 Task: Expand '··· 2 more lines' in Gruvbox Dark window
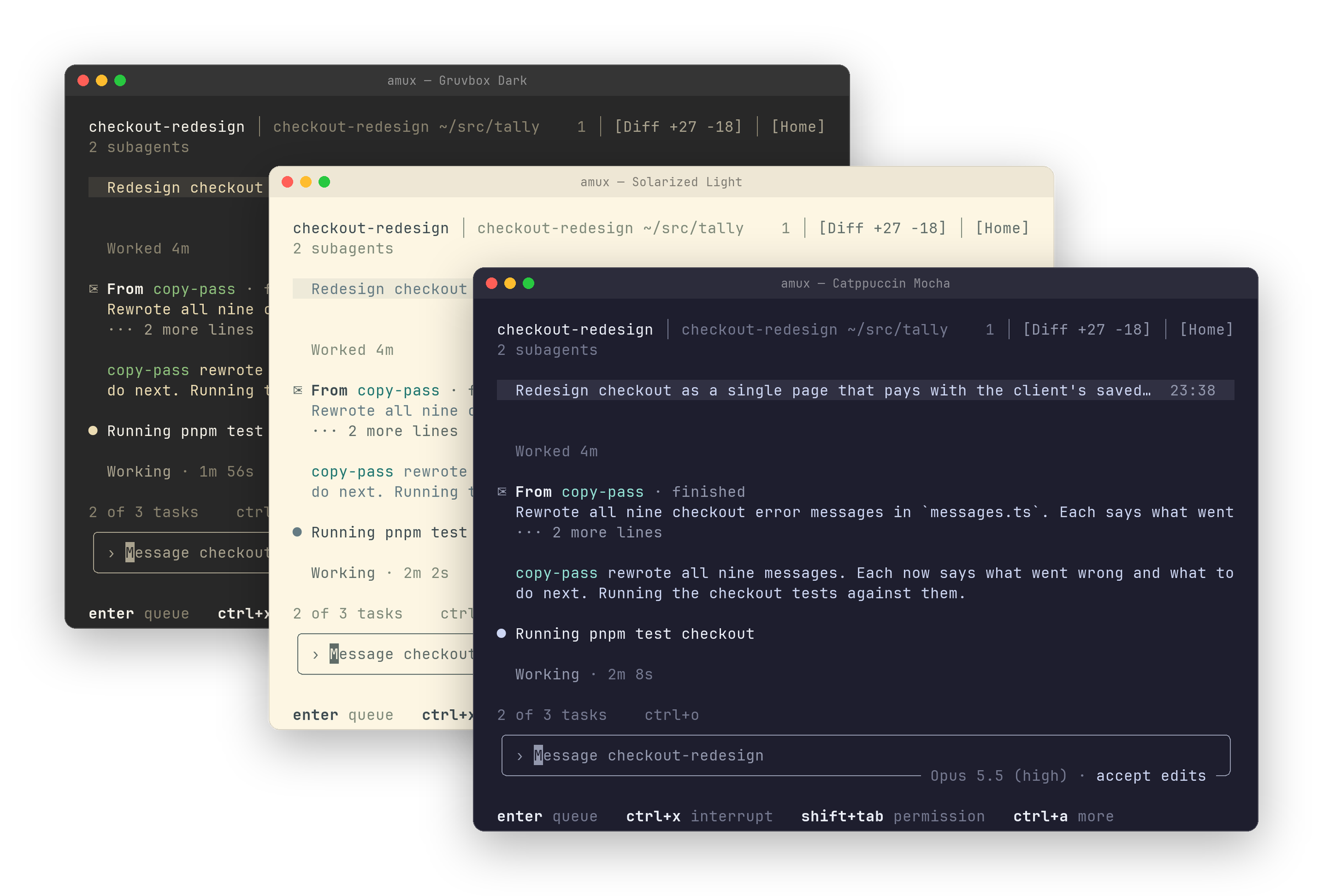180,330
